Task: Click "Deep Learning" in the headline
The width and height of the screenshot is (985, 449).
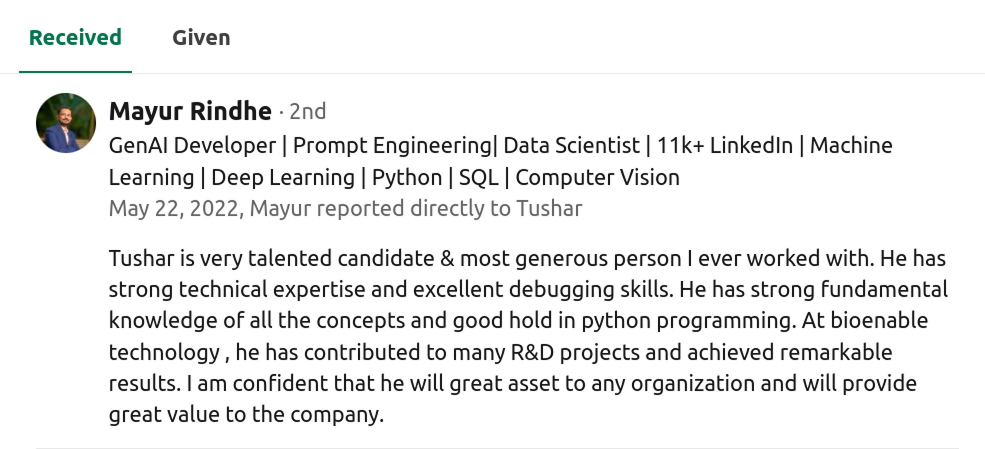Action: coord(283,178)
